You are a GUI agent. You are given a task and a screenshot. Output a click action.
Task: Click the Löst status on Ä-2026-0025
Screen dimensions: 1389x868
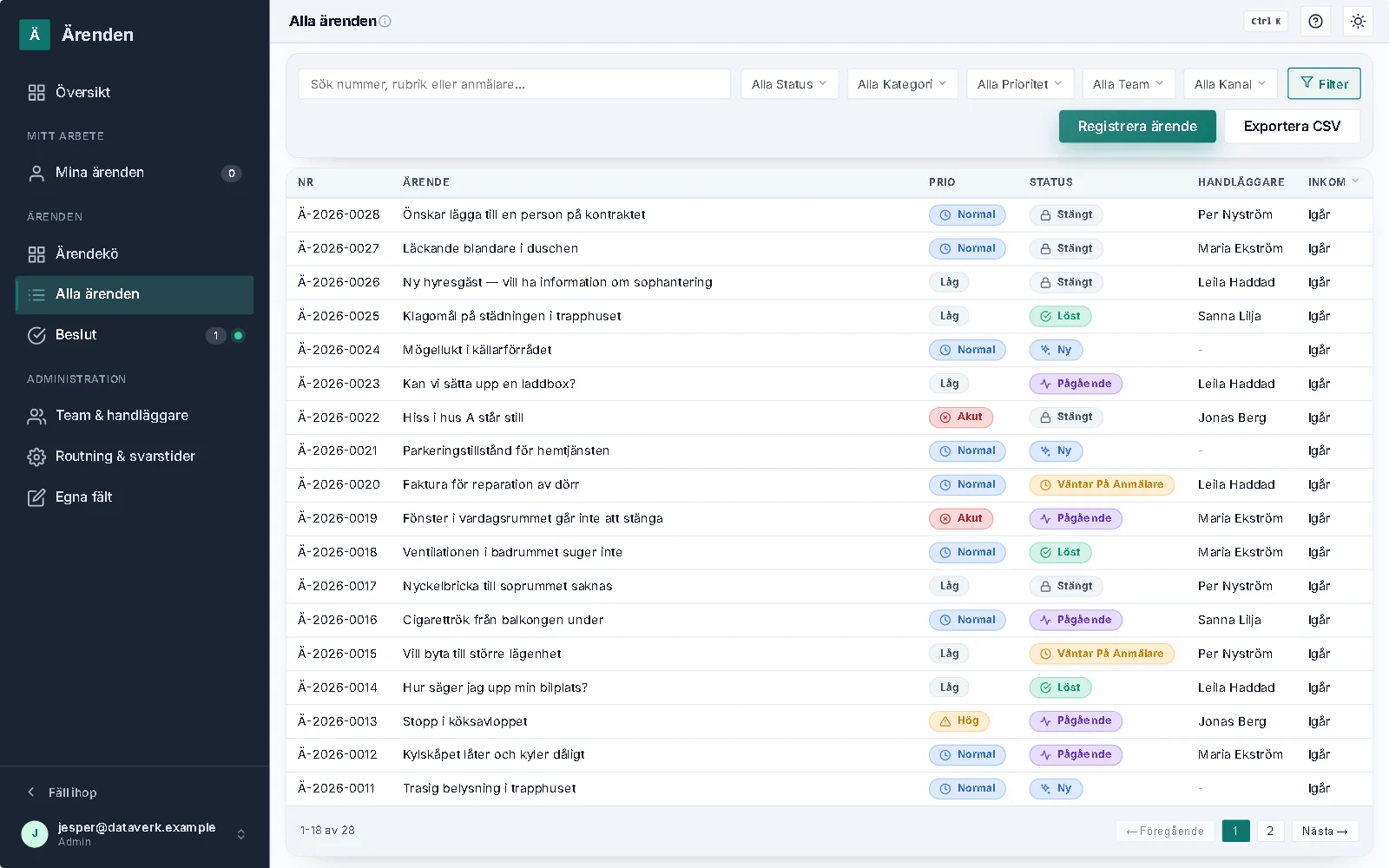tap(1060, 317)
